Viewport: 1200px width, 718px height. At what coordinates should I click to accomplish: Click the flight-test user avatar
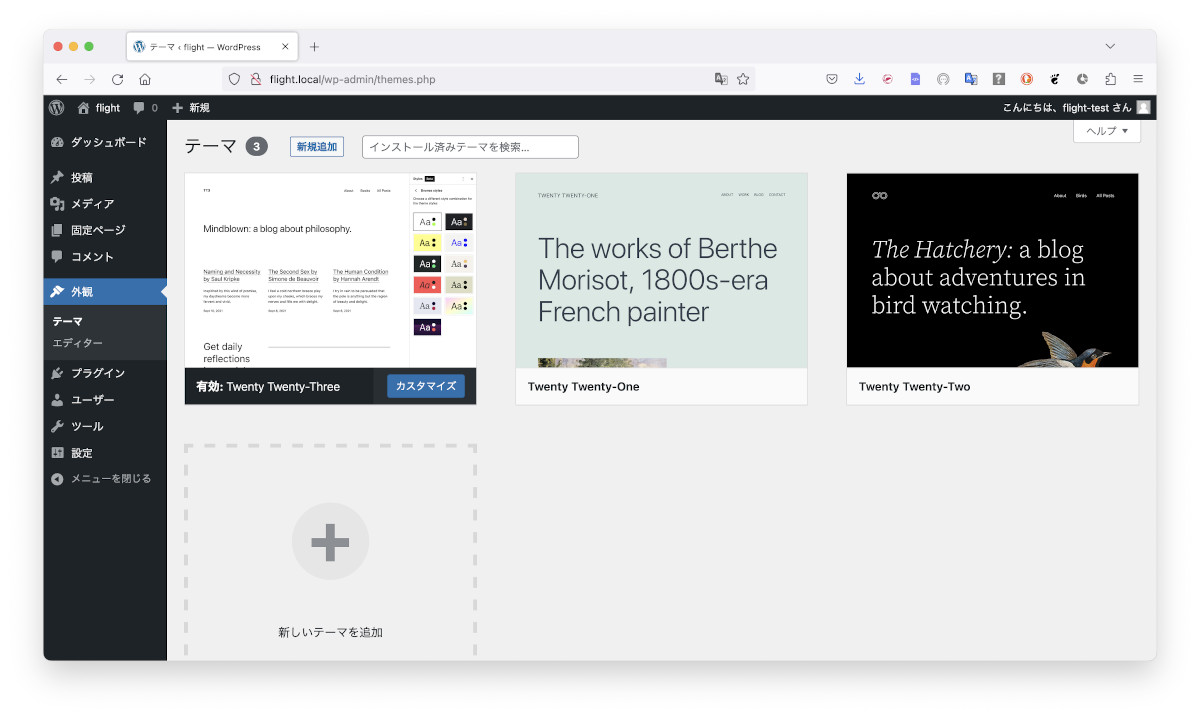tap(1143, 108)
